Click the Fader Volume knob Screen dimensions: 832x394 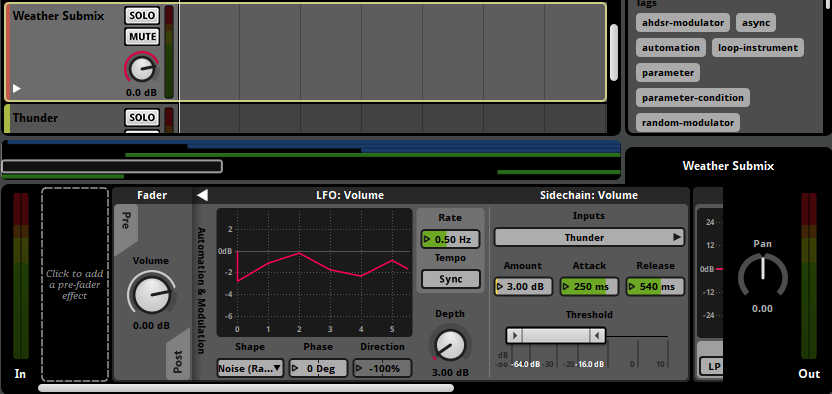point(151,295)
